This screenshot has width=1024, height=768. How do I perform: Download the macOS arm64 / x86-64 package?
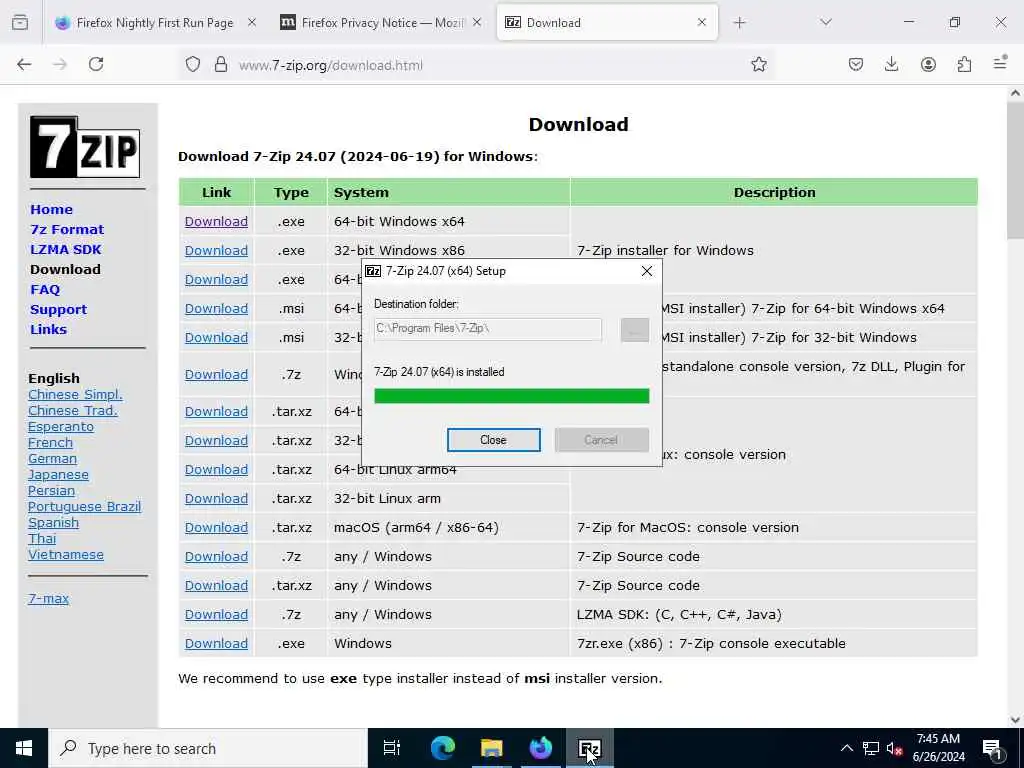click(216, 528)
